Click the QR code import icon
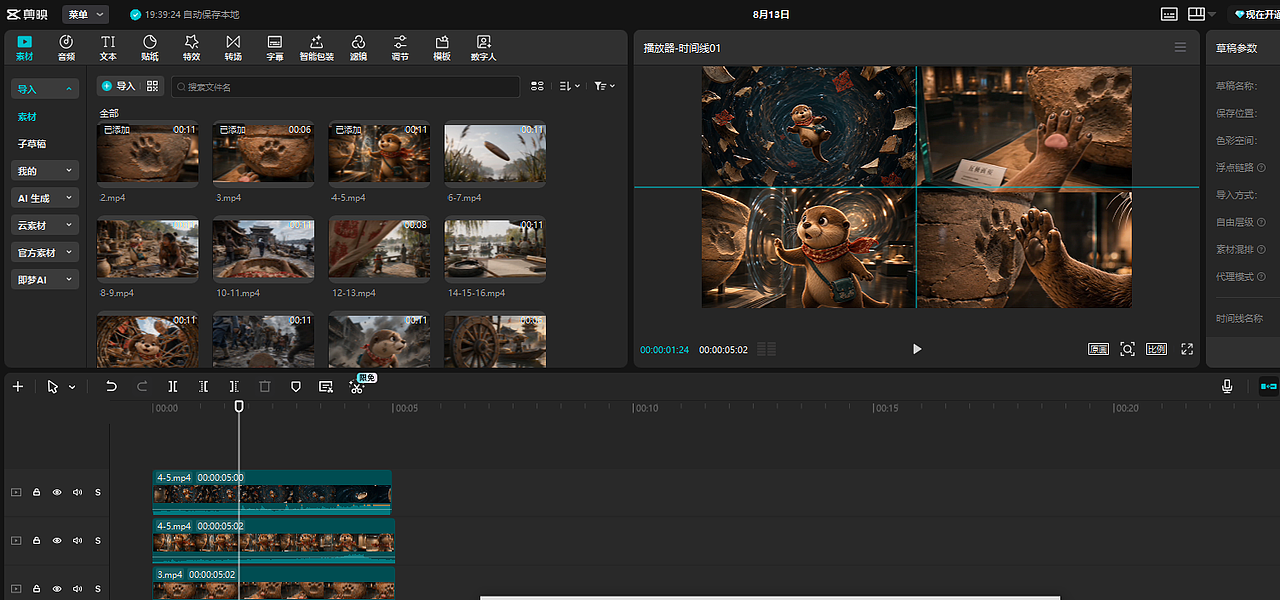Viewport: 1280px width, 600px height. point(153,87)
